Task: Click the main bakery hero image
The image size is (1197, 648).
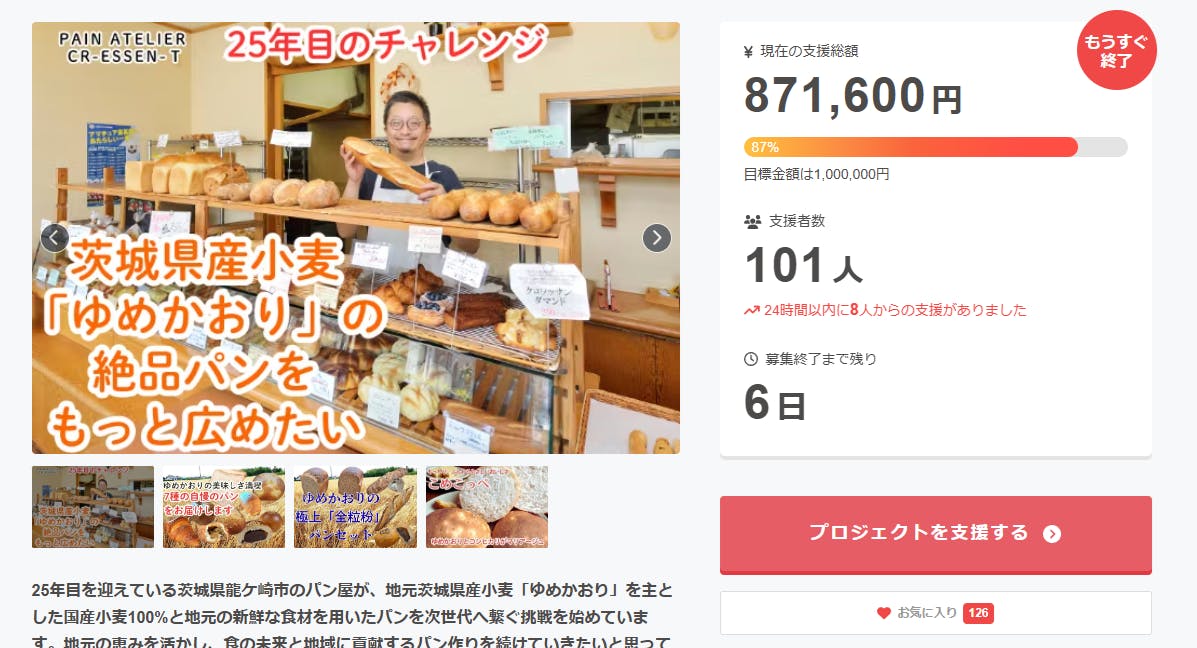Action: point(356,238)
